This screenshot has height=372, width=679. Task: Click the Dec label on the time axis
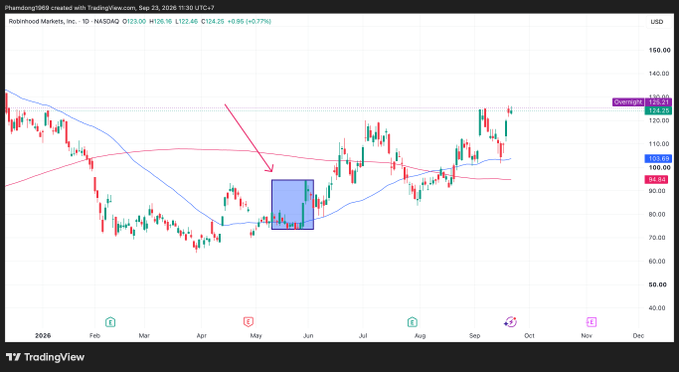638,336
